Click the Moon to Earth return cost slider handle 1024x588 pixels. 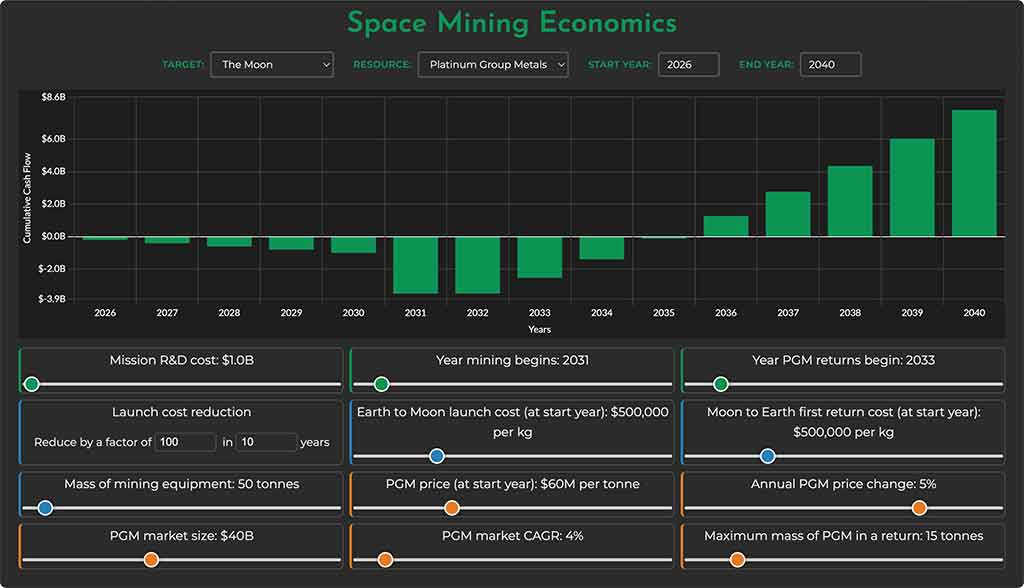click(x=767, y=455)
